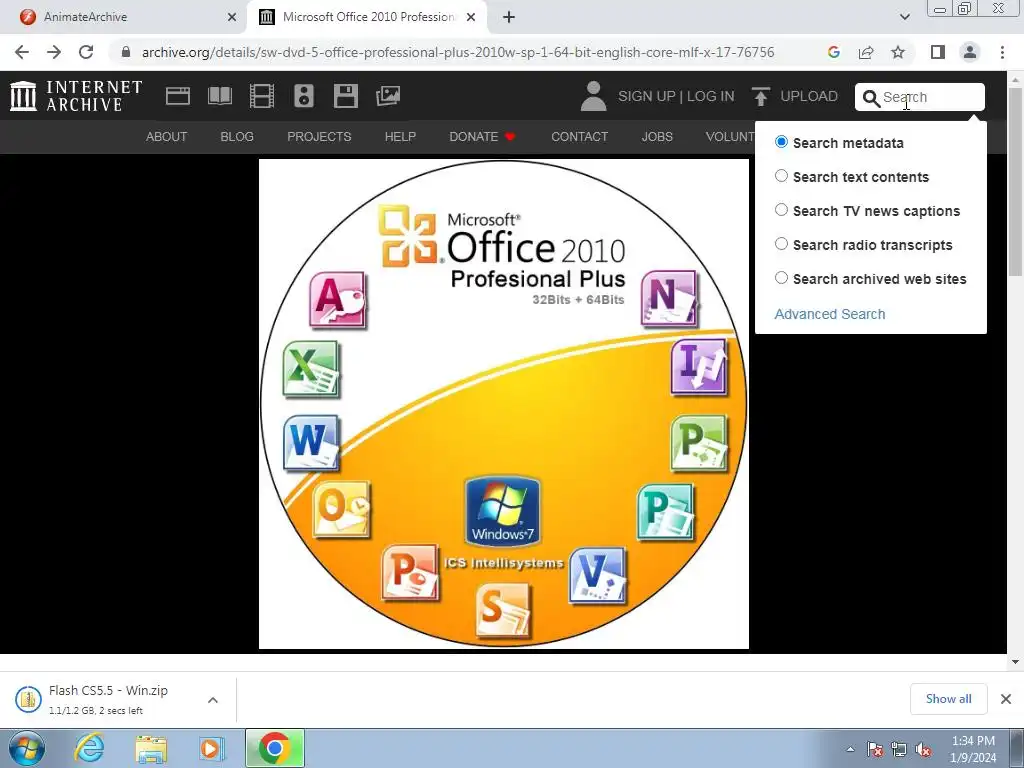1024x768 pixels.
Task: Open the Chrome profile icon
Action: point(970,52)
